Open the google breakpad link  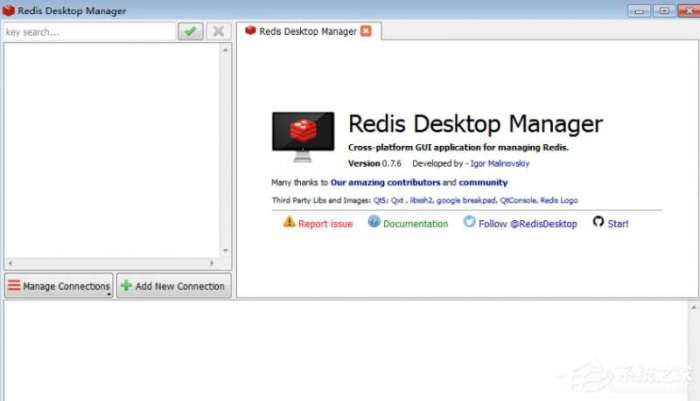click(466, 200)
